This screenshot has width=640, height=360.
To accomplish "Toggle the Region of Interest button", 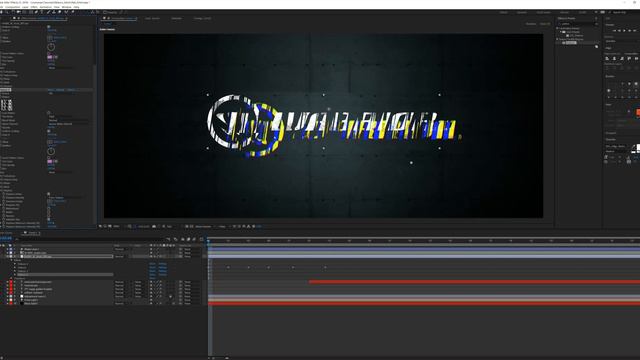I will (187, 226).
